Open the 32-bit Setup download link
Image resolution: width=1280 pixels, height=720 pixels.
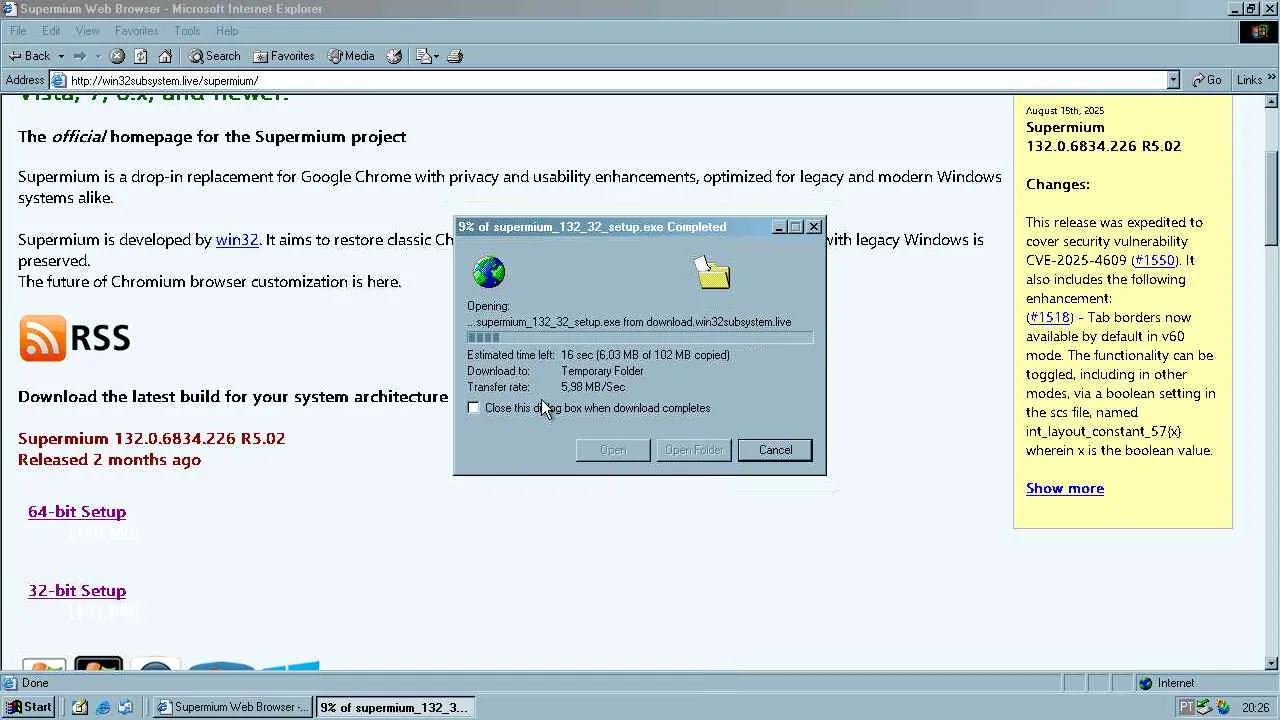coord(77,590)
